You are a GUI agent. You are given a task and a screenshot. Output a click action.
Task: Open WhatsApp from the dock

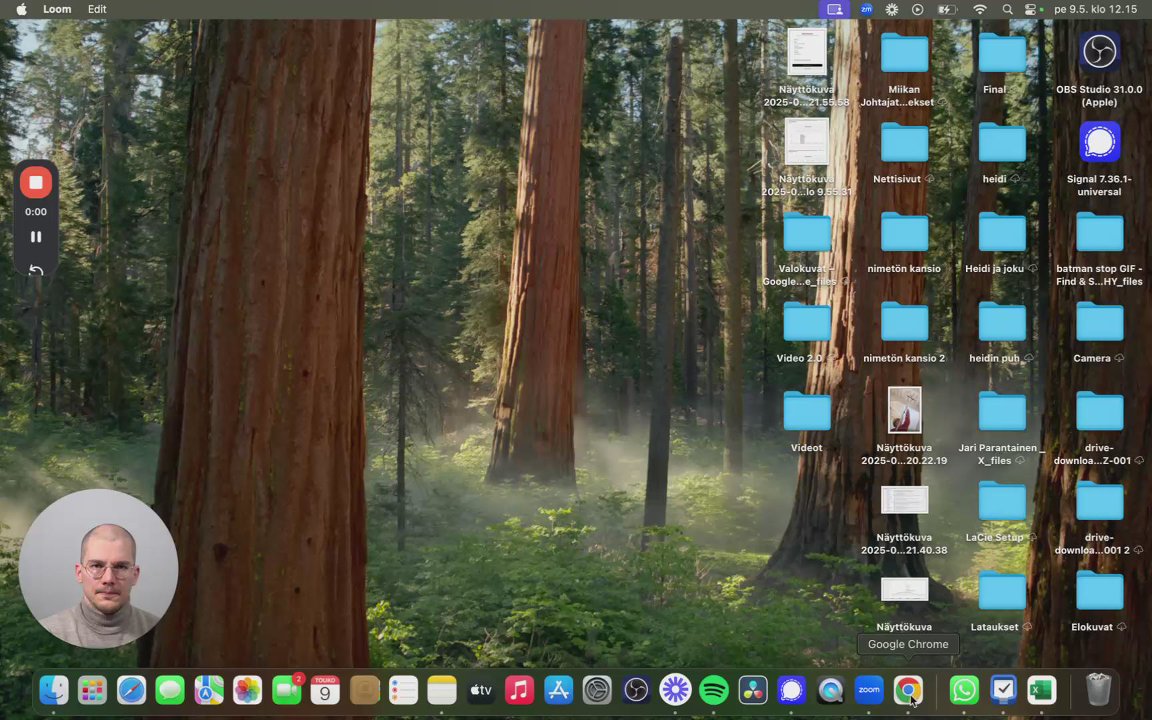tap(964, 690)
